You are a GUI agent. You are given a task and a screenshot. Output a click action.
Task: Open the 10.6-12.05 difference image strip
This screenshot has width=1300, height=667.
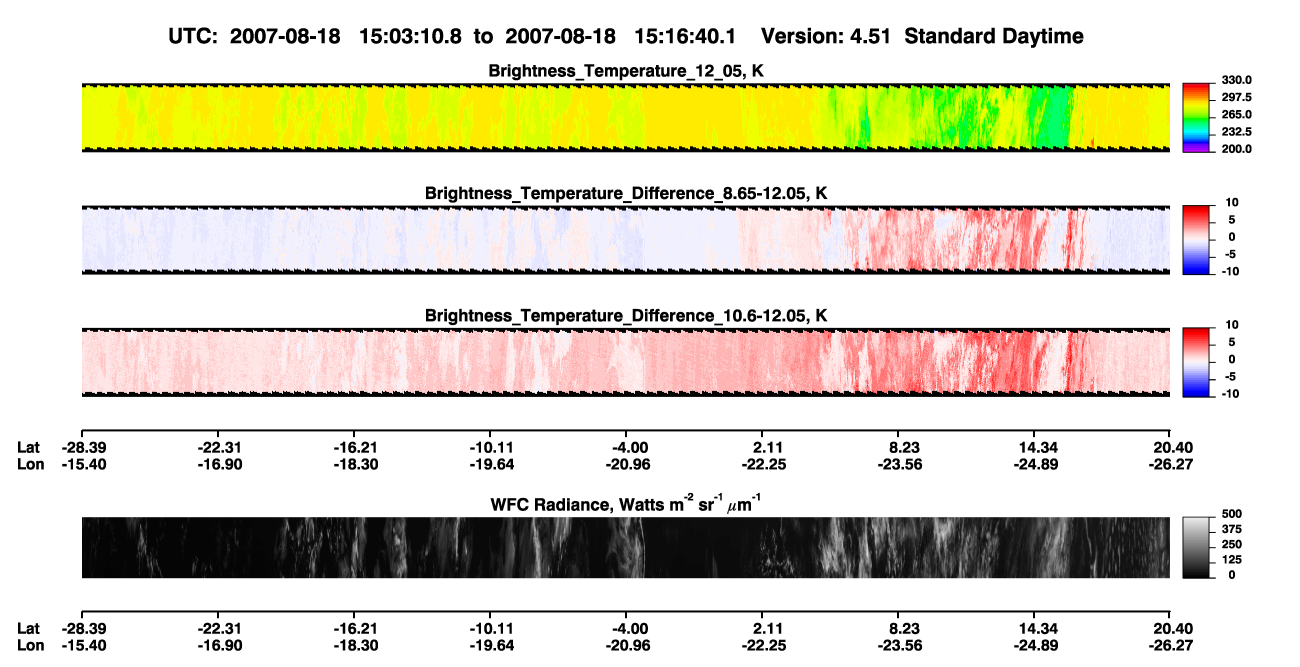(625, 362)
